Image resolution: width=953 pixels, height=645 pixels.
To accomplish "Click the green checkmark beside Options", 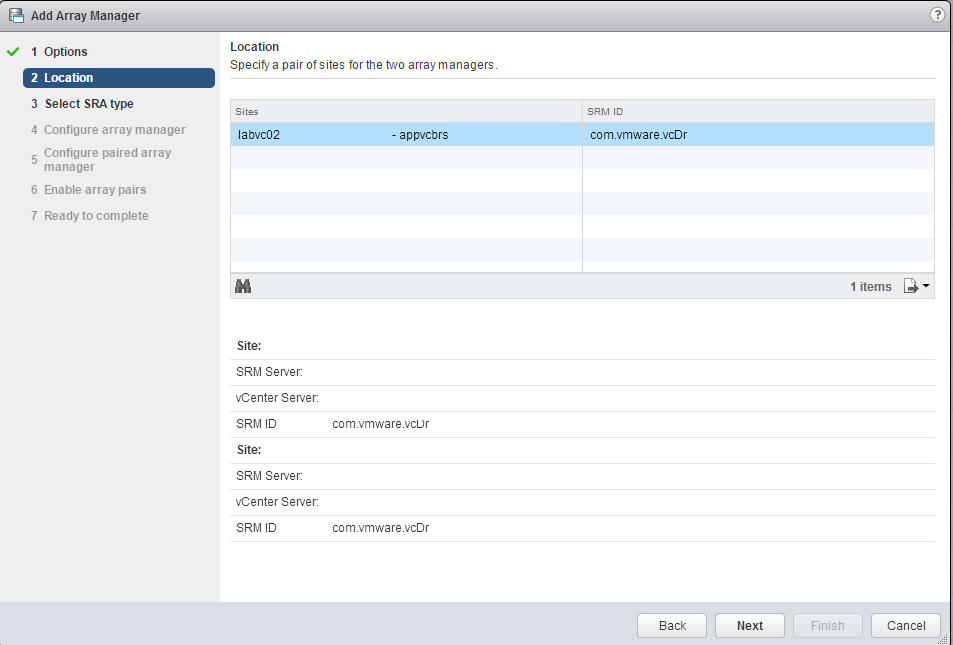I will 13,52.
